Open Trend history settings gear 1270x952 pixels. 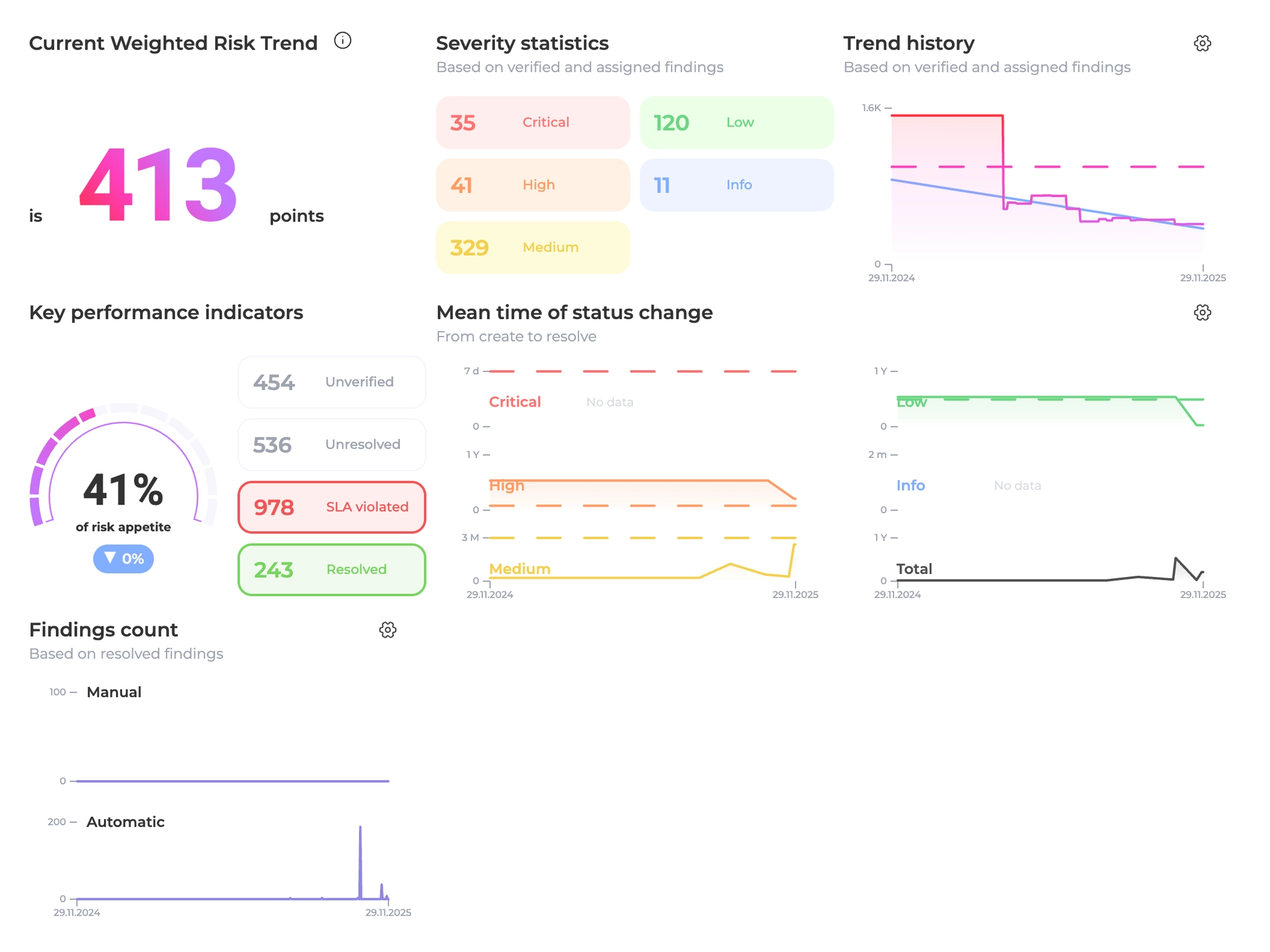click(x=1202, y=43)
